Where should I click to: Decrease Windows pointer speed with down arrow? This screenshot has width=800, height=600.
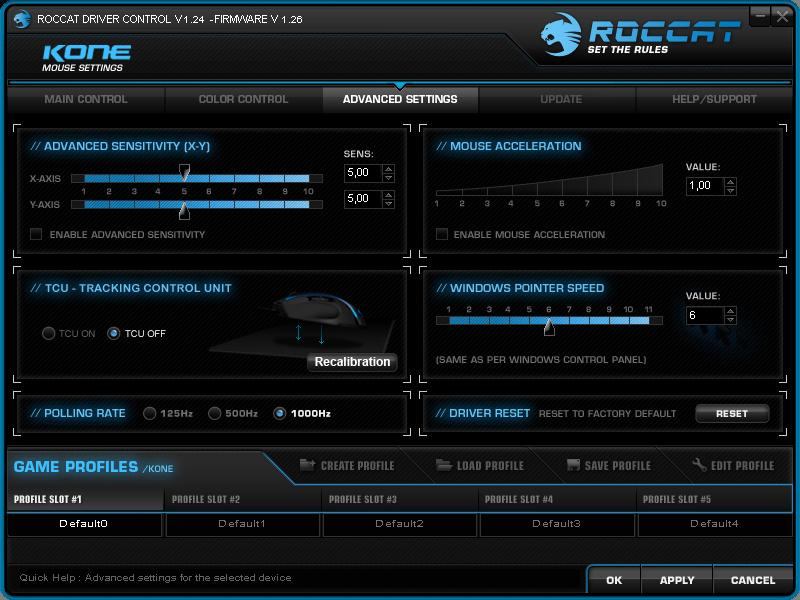pos(730,320)
